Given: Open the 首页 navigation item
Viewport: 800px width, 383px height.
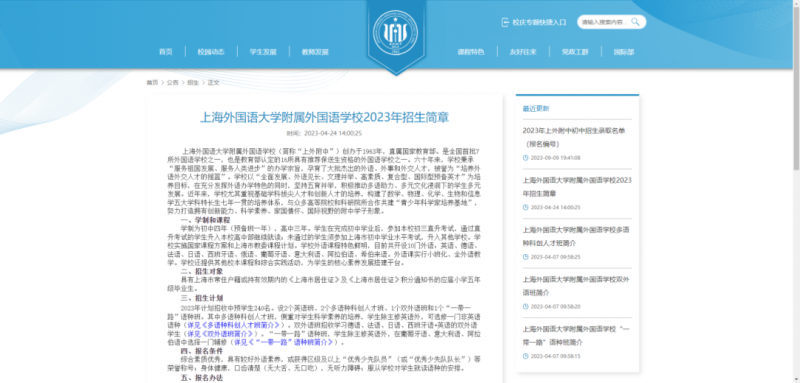Looking at the screenshot, I should 166,52.
